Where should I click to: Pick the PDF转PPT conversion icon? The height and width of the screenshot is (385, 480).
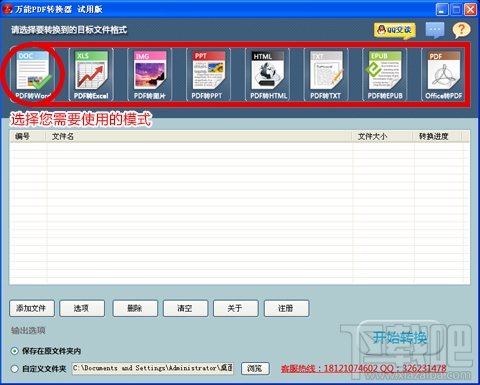208,74
